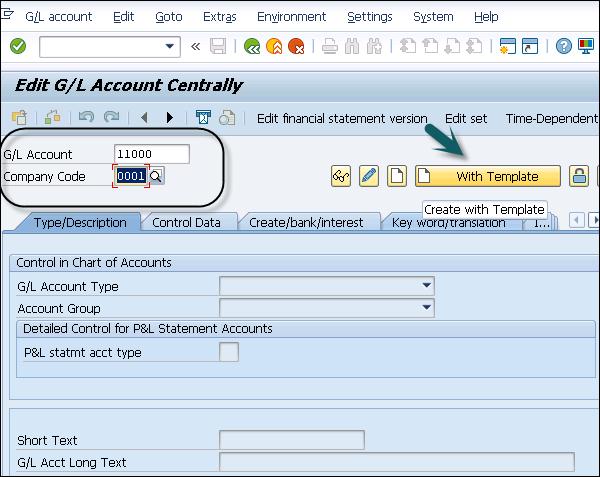Click the orange Exit icon
This screenshot has width=600, height=477.
274,46
